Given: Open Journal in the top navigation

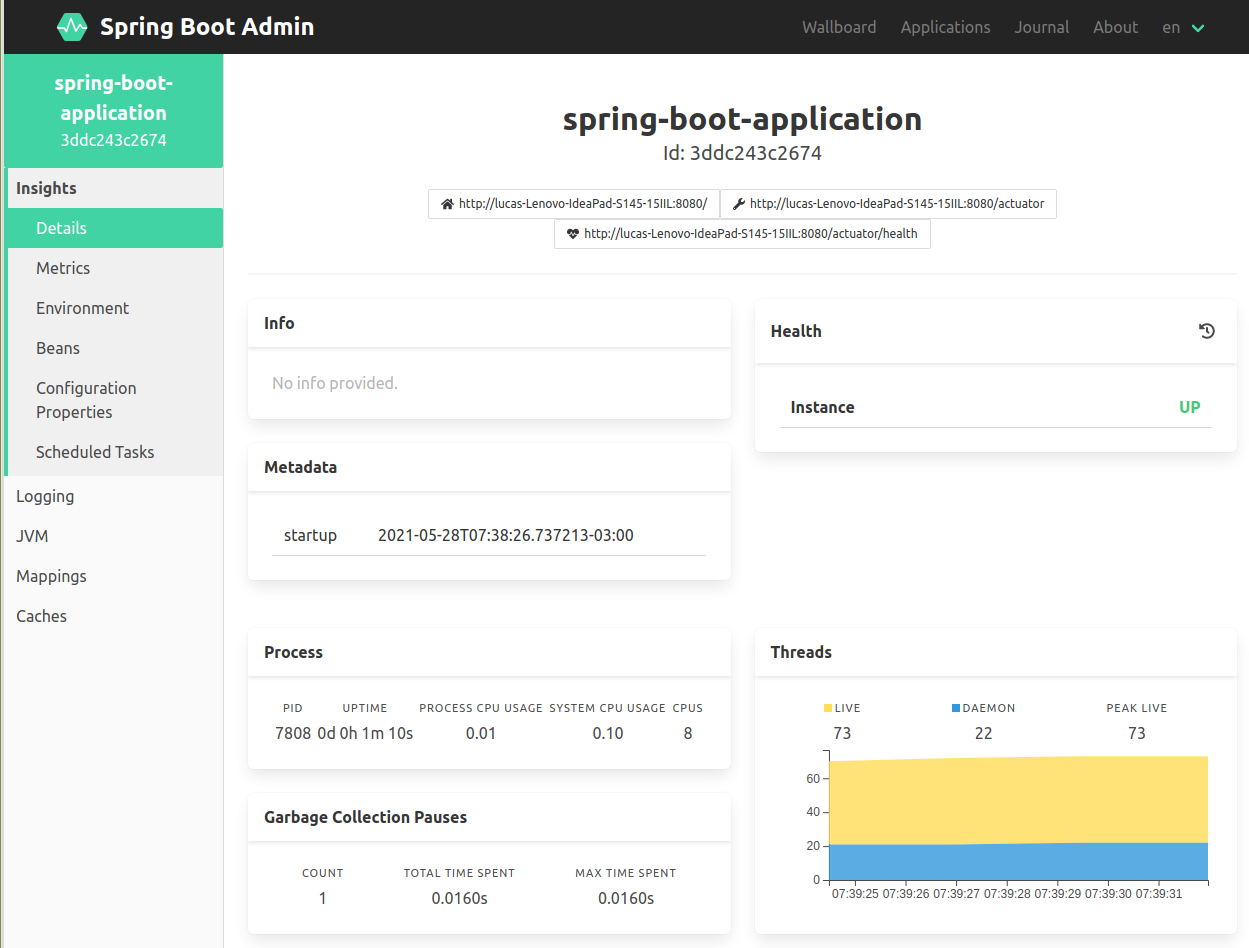Looking at the screenshot, I should (1042, 27).
